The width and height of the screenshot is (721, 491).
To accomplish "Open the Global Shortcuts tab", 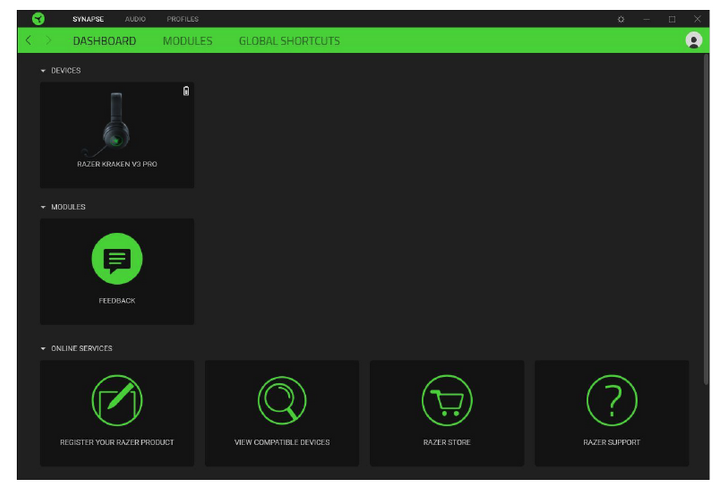I will [289, 41].
